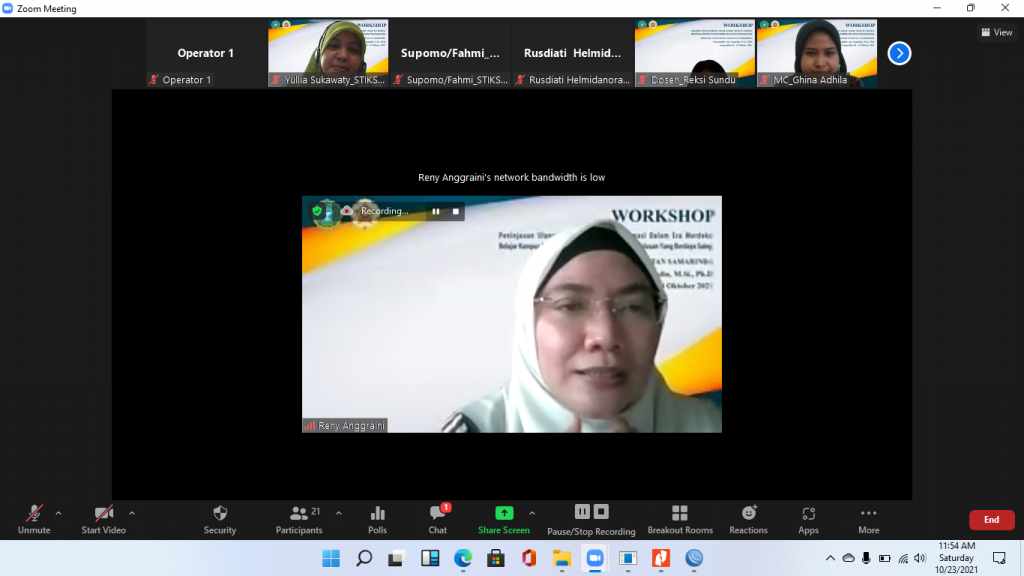Expand audio options arrow beside Unmute

pyautogui.click(x=58, y=513)
